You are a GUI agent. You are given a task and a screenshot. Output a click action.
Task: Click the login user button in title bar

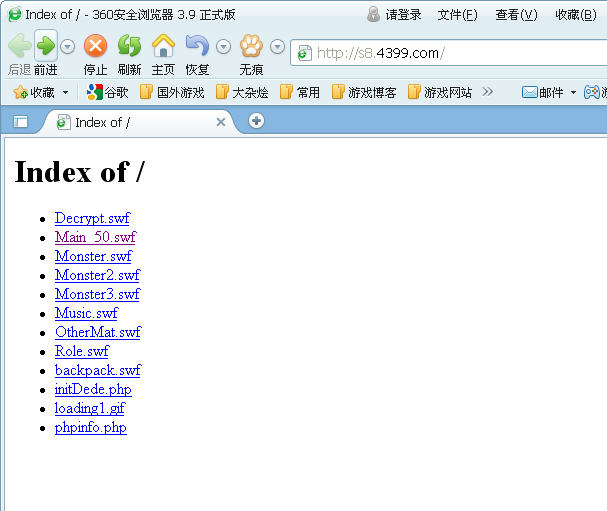[x=395, y=15]
